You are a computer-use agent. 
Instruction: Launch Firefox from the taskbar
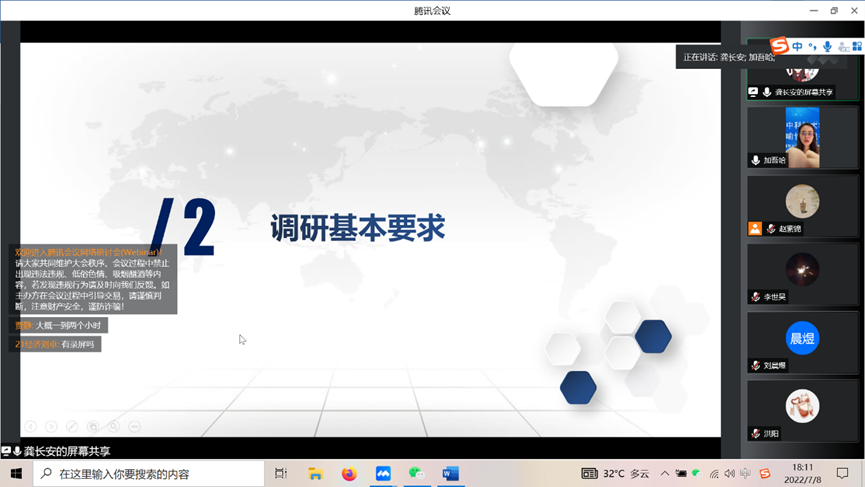[349, 474]
